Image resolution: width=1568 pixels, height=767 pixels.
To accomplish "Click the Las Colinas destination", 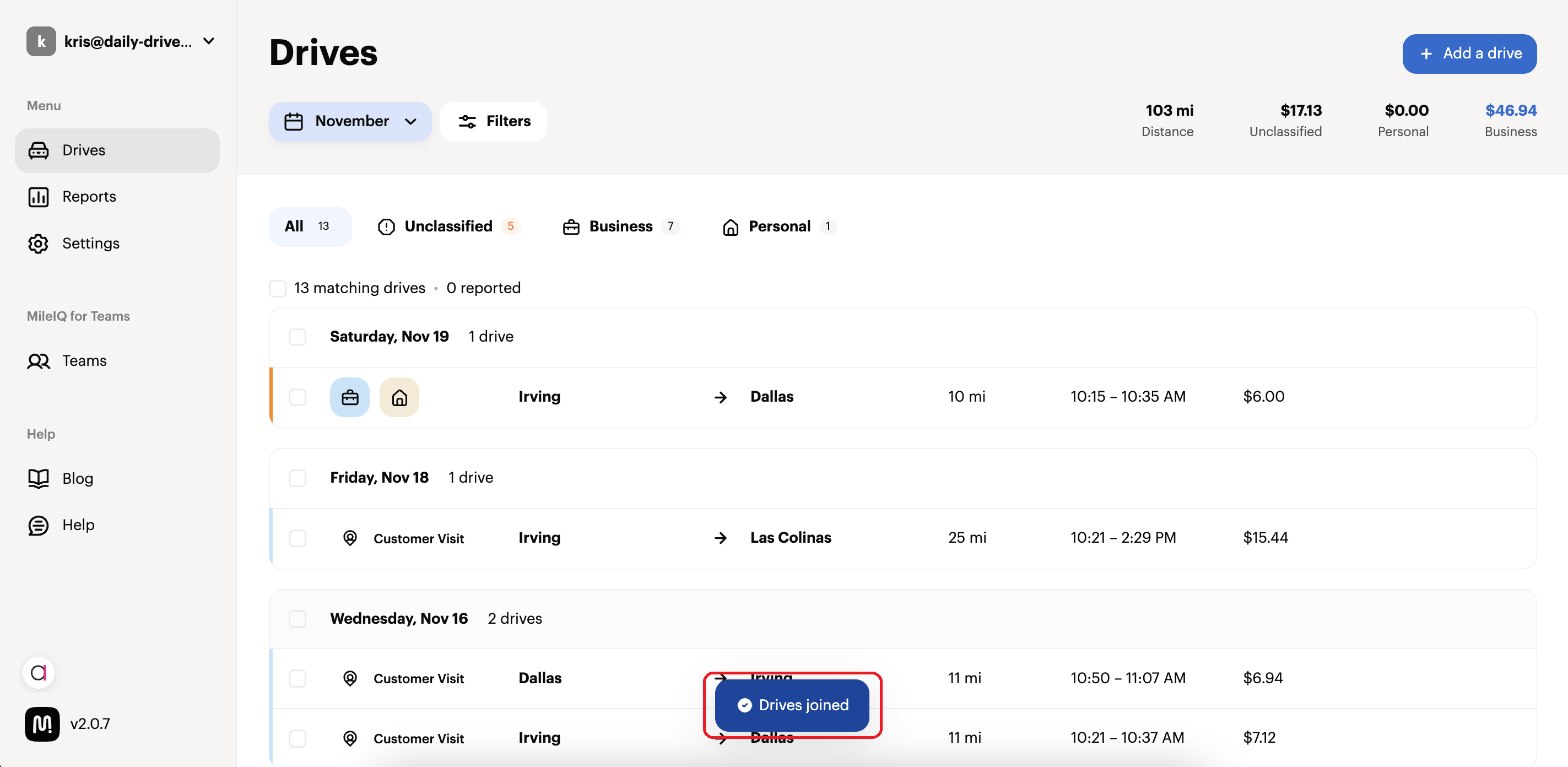I will tap(791, 538).
